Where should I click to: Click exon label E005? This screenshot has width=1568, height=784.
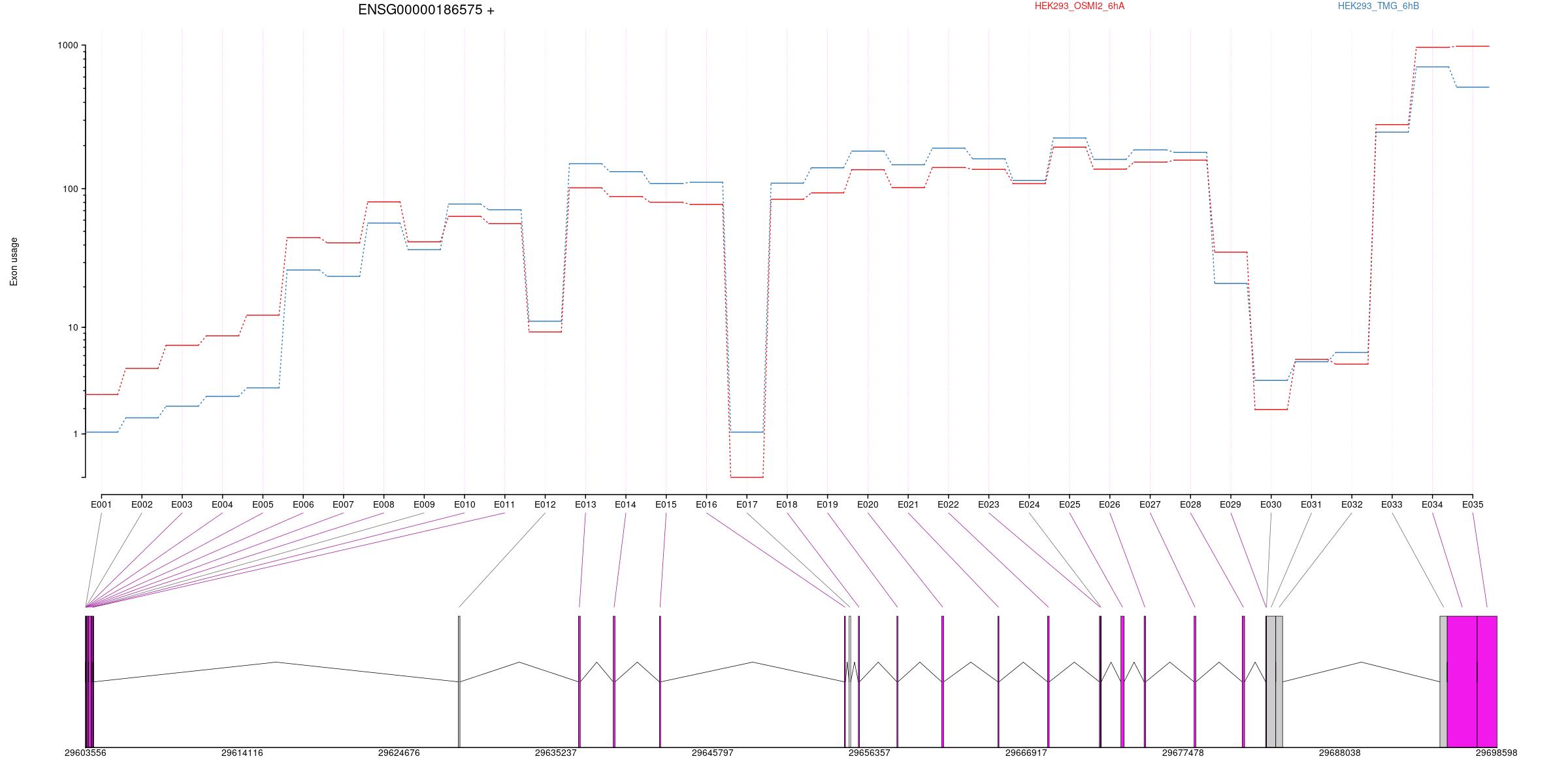(263, 504)
